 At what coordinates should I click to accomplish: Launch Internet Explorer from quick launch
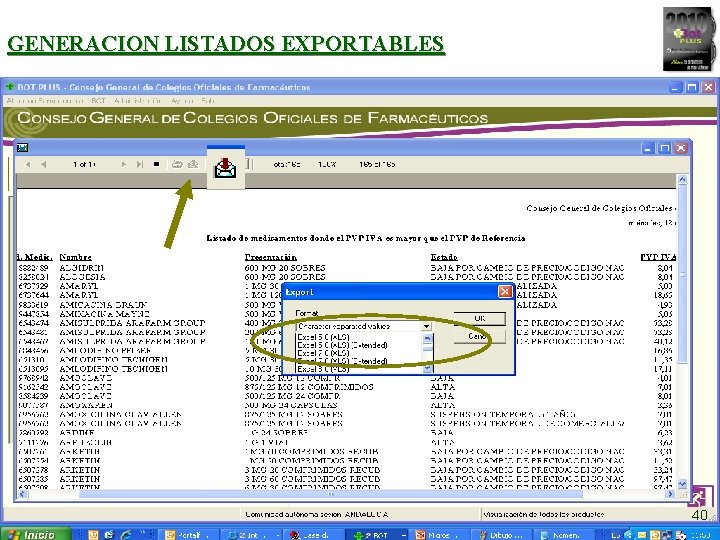click(125, 534)
